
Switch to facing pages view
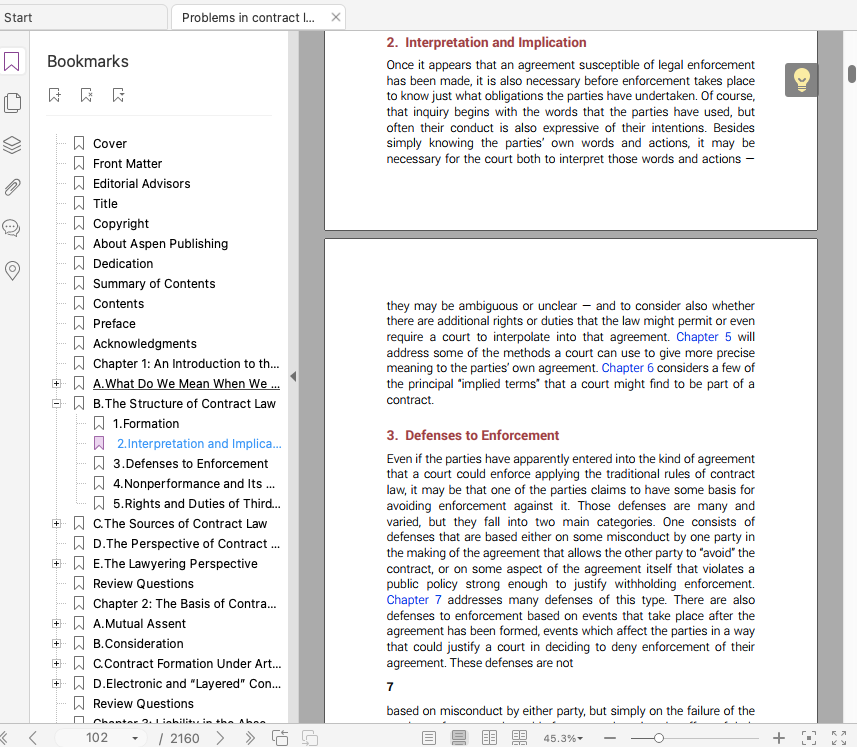(489, 738)
